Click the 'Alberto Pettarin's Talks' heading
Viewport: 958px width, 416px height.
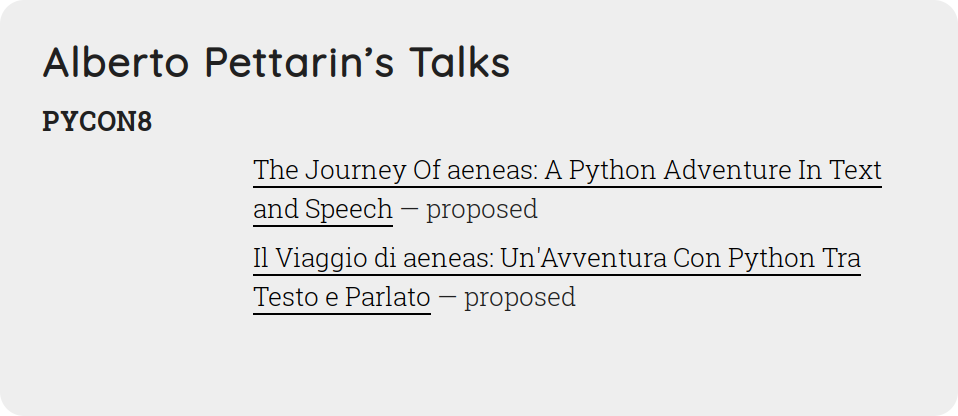click(x=276, y=62)
